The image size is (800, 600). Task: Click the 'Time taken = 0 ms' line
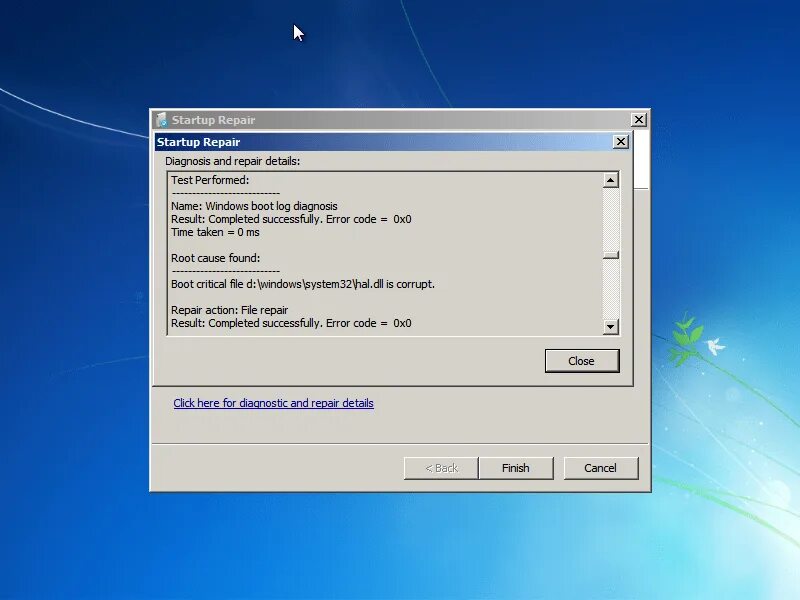[215, 232]
